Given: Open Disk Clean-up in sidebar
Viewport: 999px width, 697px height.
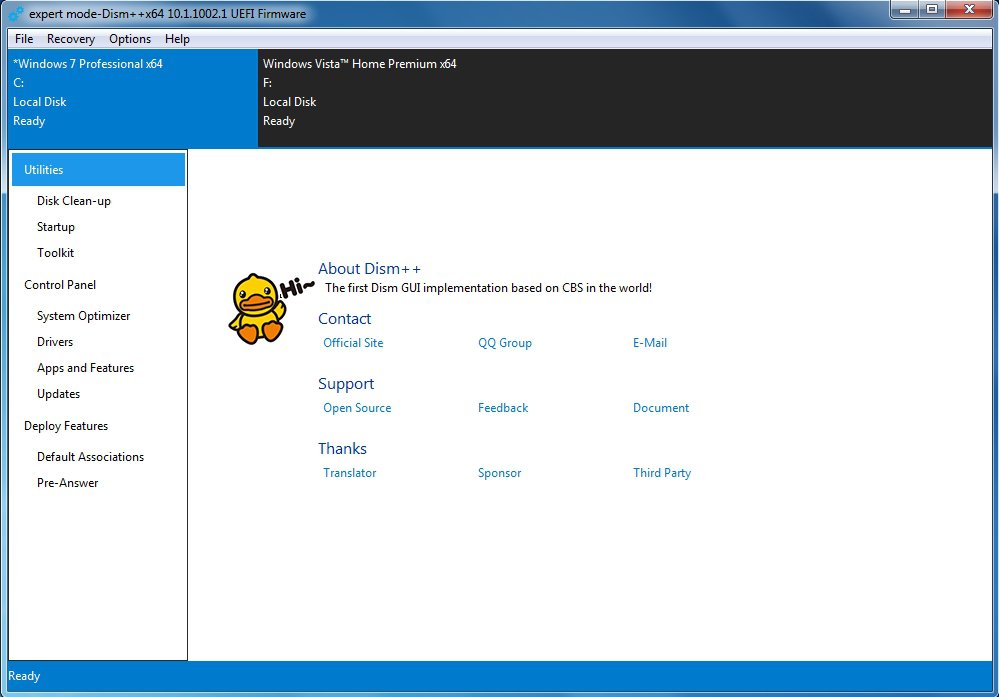Looking at the screenshot, I should click(74, 201).
